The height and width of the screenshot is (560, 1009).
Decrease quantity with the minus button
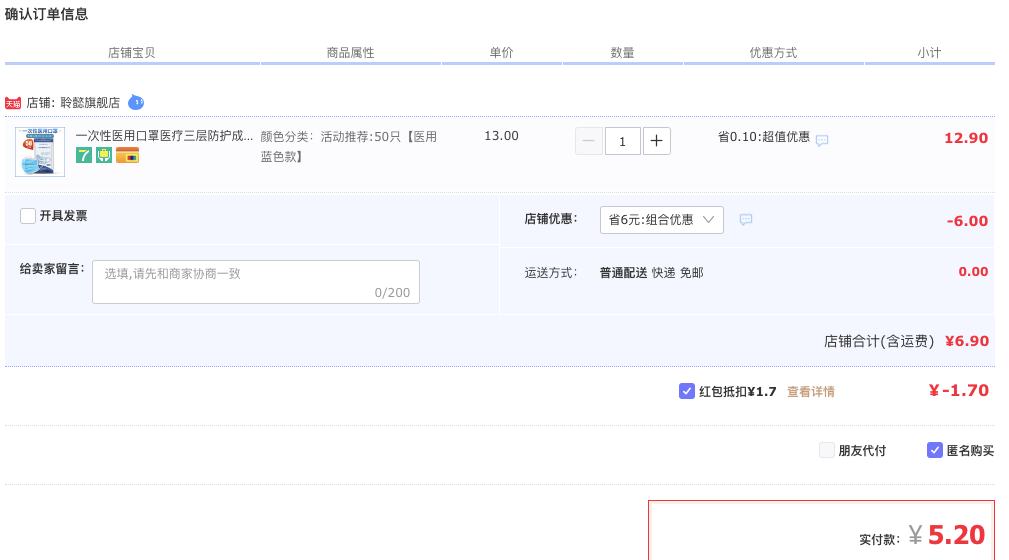pos(589,141)
